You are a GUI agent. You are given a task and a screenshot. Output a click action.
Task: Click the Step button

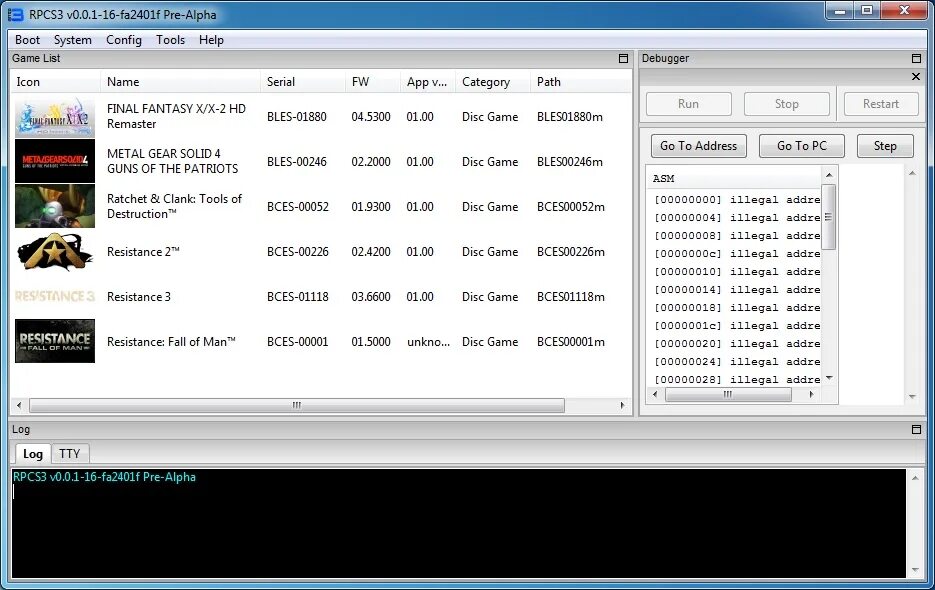(x=885, y=146)
